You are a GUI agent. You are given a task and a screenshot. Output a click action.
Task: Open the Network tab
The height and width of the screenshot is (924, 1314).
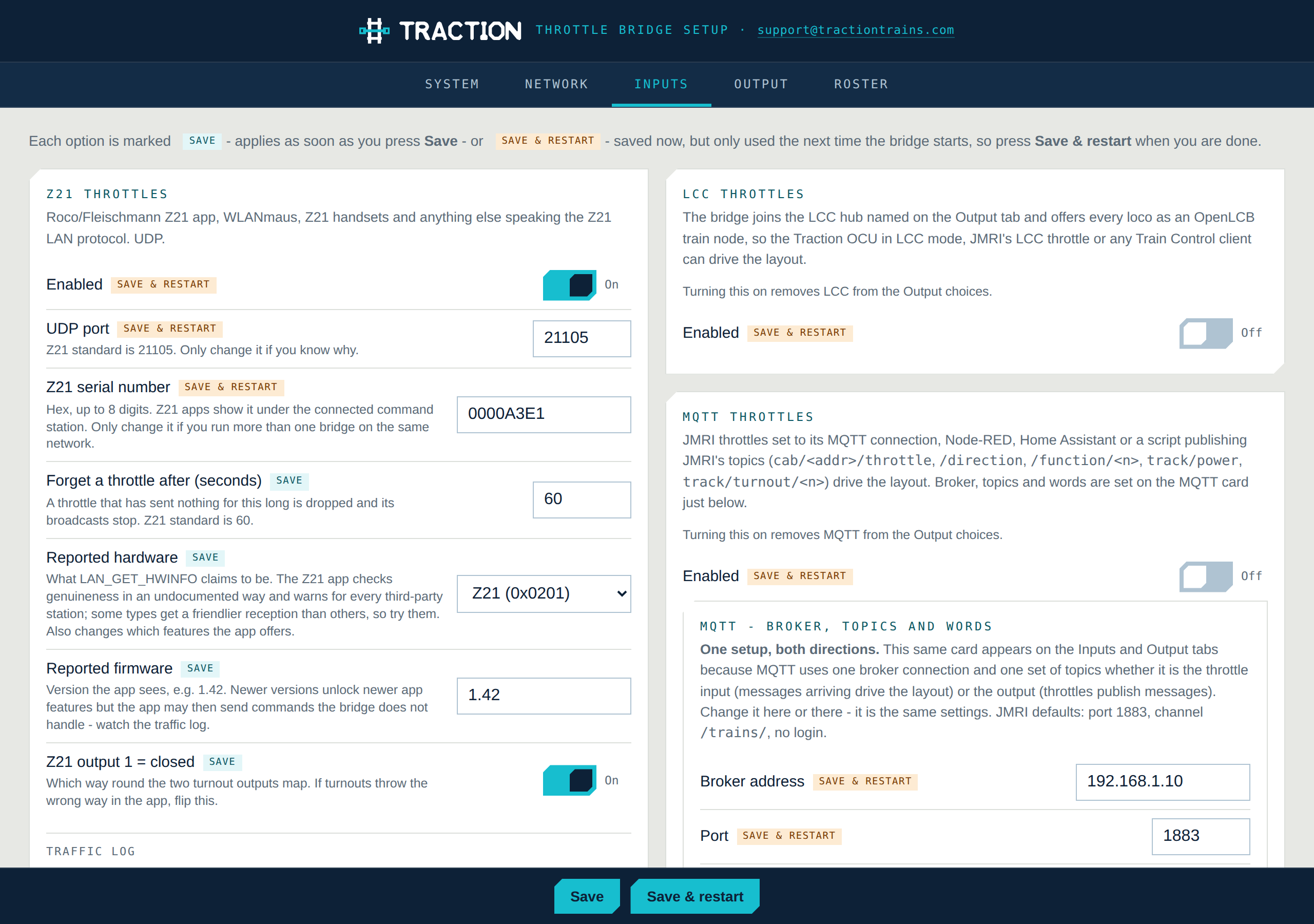(556, 84)
